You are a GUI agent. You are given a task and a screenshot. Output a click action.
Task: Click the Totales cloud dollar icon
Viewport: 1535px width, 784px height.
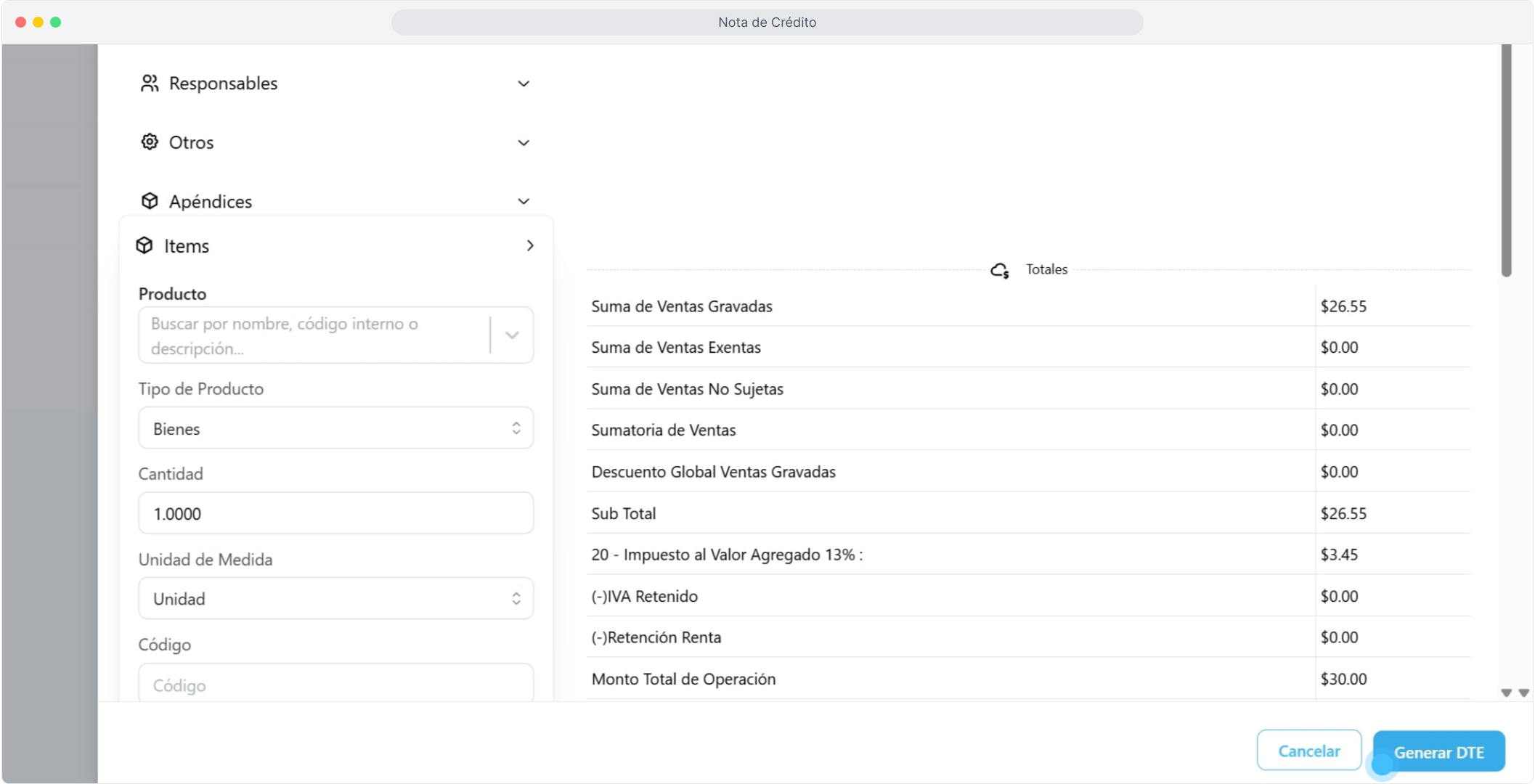(x=1000, y=270)
